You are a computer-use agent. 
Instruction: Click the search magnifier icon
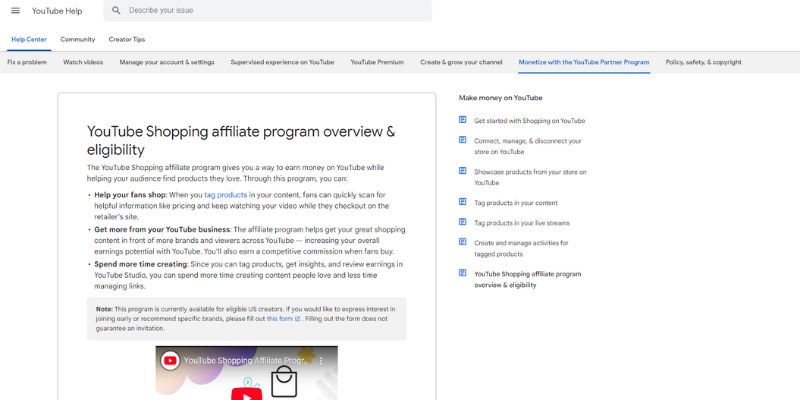click(x=116, y=10)
